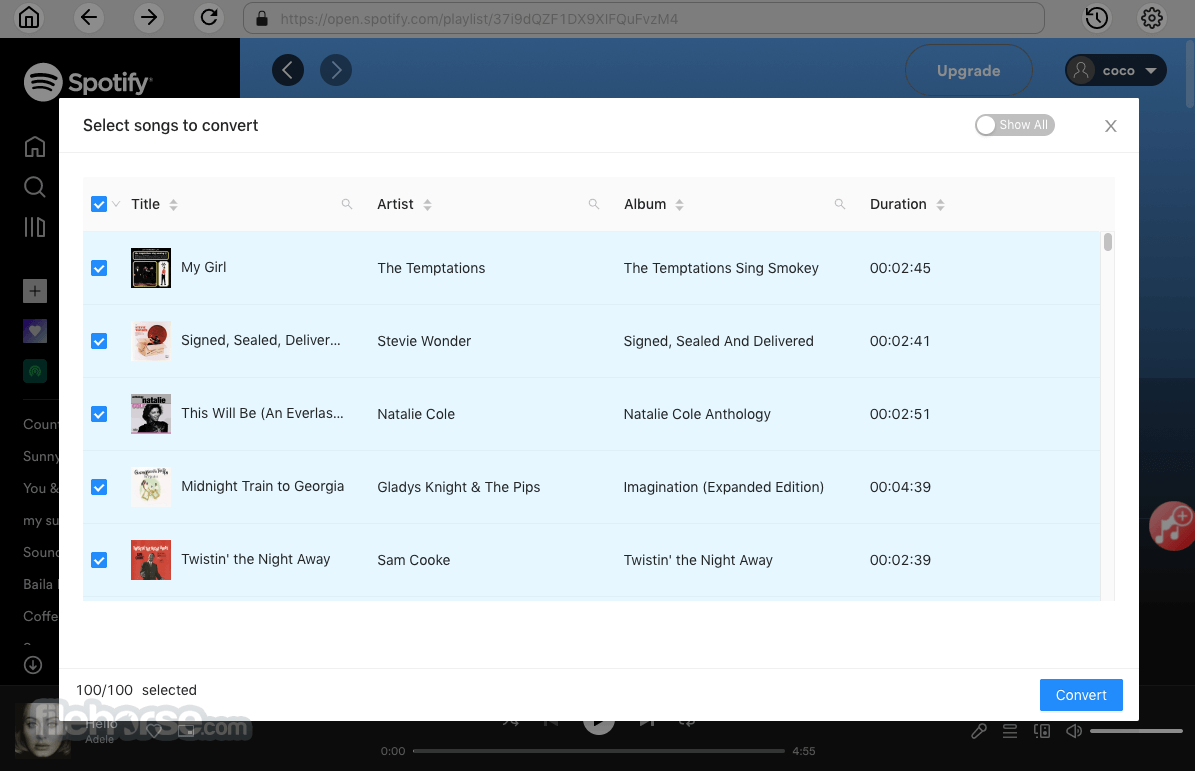The height and width of the screenshot is (771, 1195).
Task: Click album Natalie Cole Anthology
Action: [x=697, y=414]
